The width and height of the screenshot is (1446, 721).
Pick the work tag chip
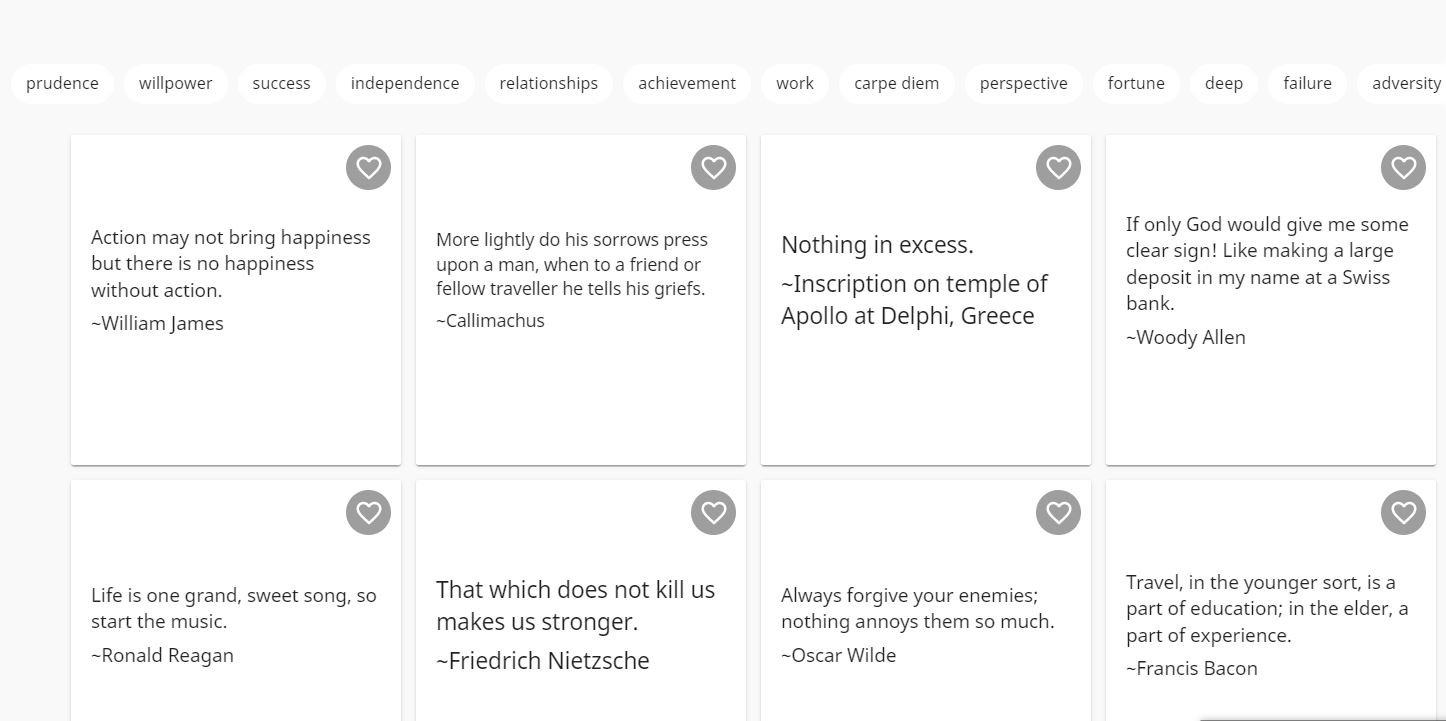point(795,83)
